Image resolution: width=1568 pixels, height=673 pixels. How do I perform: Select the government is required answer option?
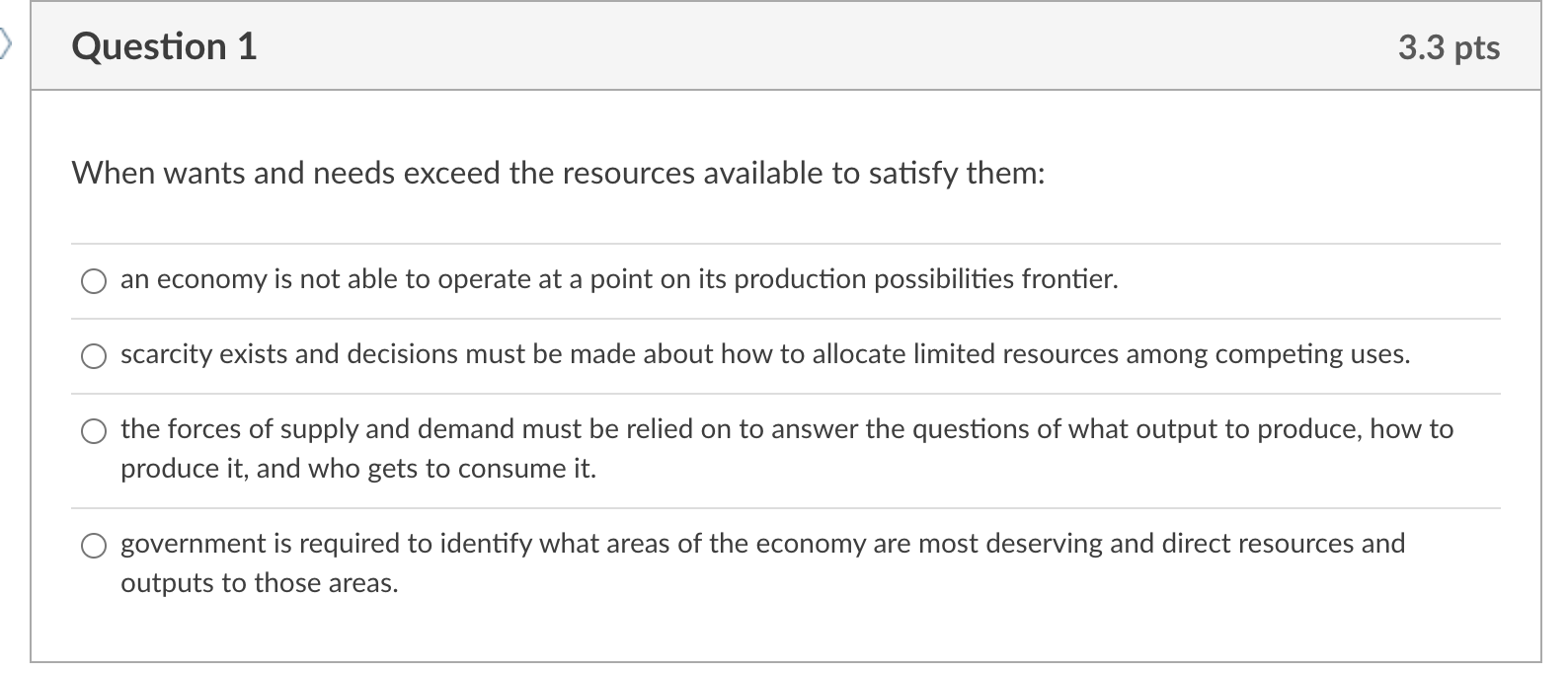tap(94, 545)
